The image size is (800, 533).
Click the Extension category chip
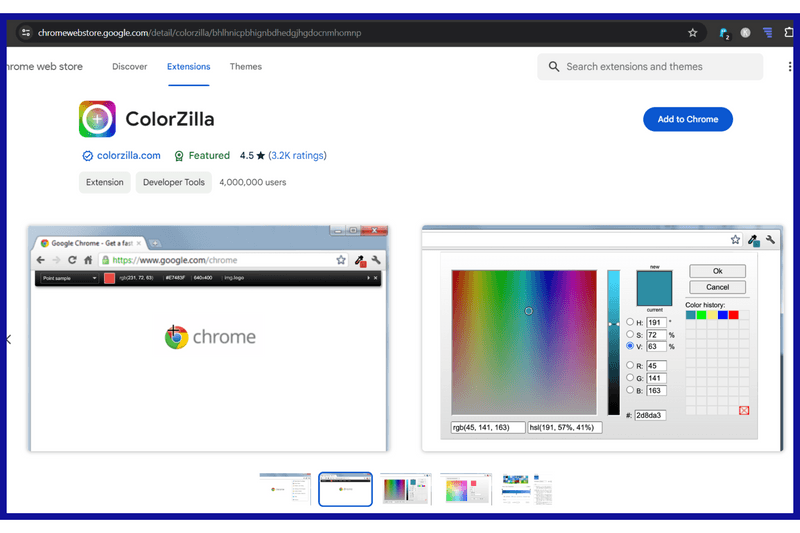coord(105,183)
